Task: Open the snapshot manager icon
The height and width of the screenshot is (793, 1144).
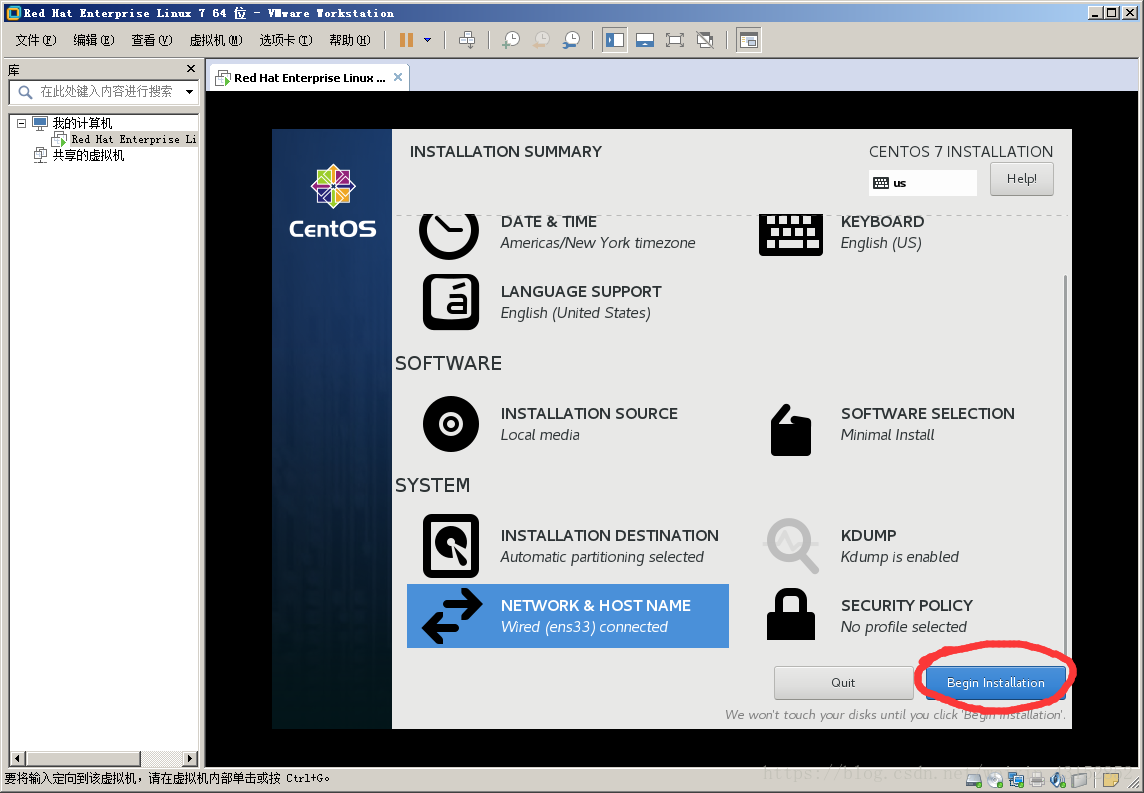Action: pyautogui.click(x=571, y=40)
